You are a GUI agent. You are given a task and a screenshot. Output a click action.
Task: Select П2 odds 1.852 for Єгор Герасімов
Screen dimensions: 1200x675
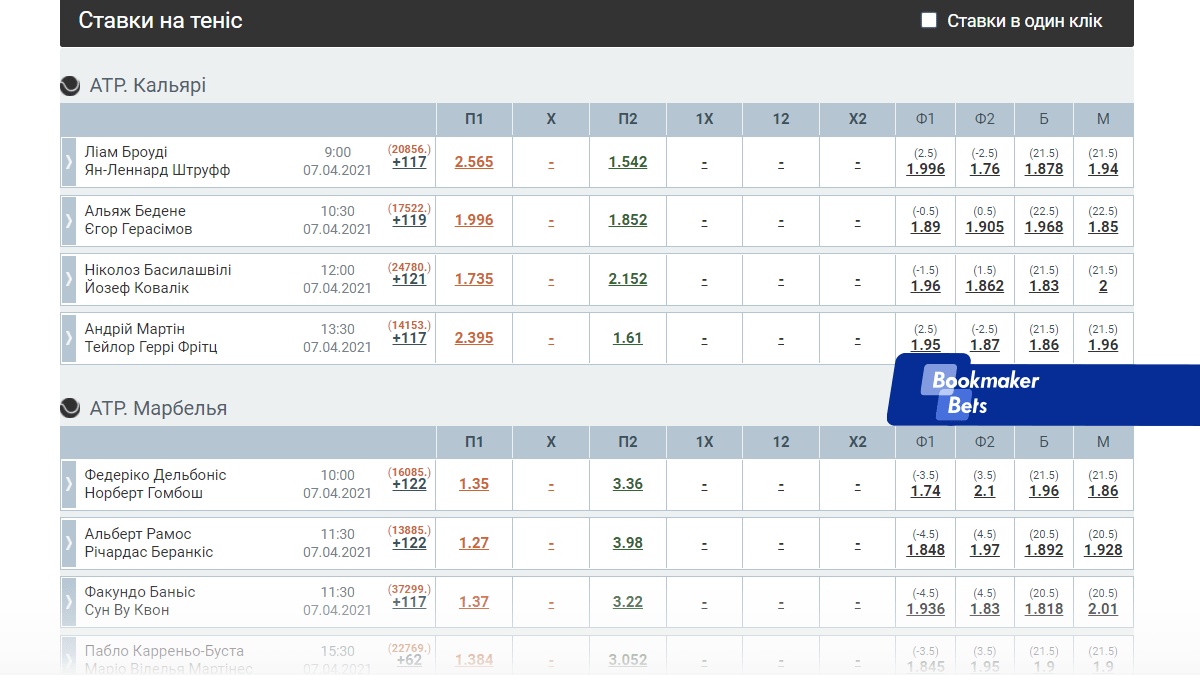point(628,220)
